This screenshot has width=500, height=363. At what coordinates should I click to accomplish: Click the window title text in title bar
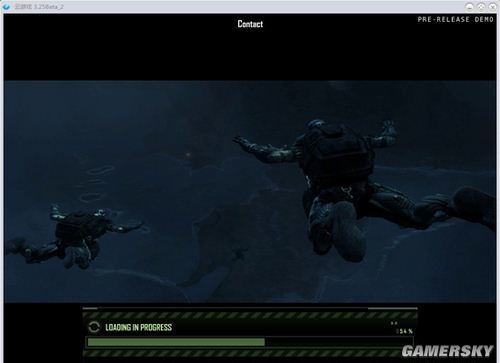click(39, 6)
